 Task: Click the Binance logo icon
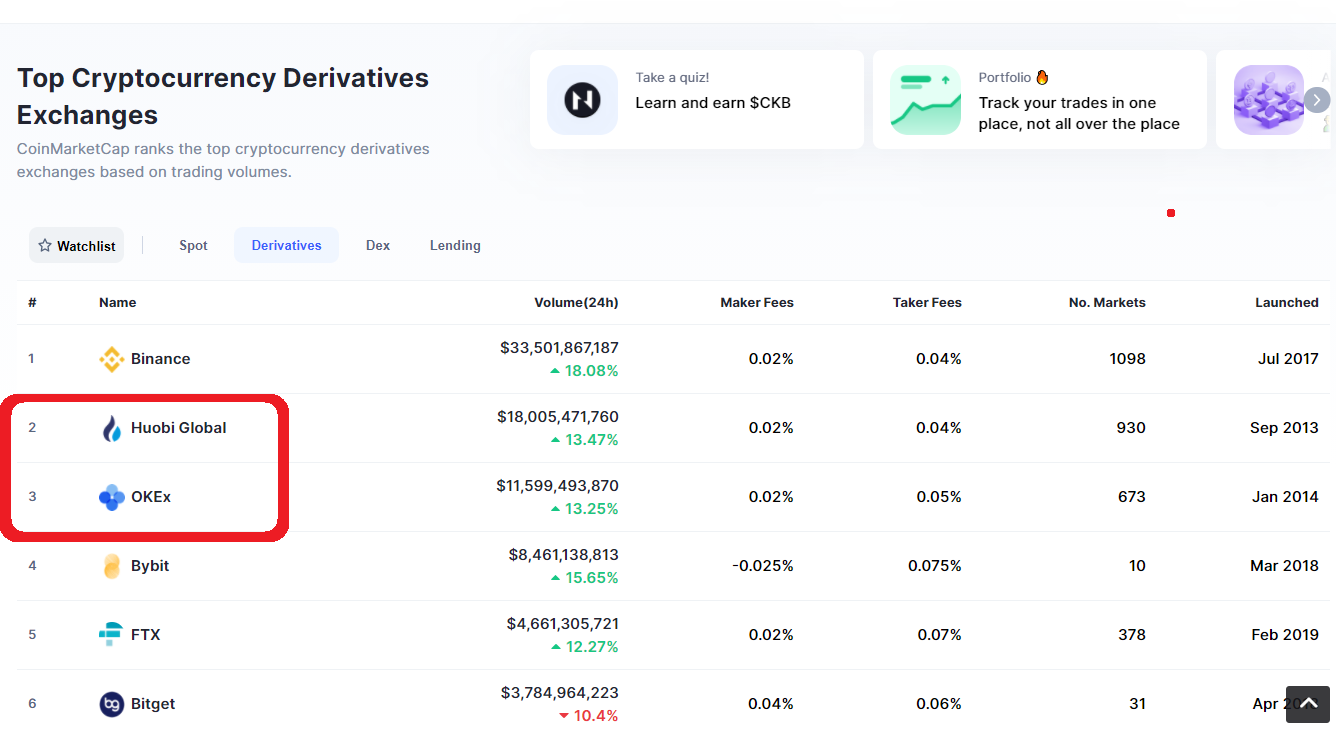point(112,359)
